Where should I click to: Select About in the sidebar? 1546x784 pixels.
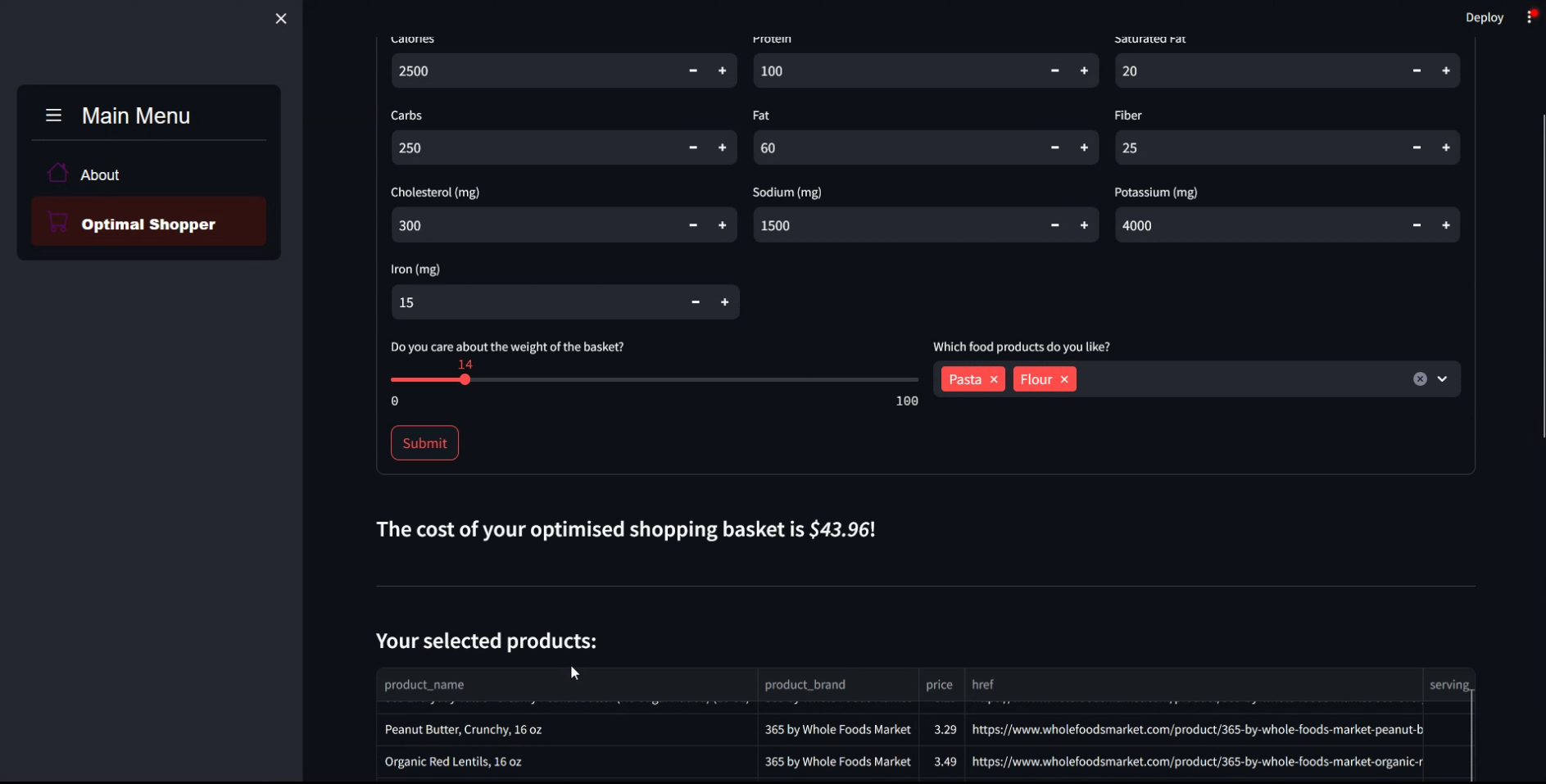pyautogui.click(x=100, y=174)
